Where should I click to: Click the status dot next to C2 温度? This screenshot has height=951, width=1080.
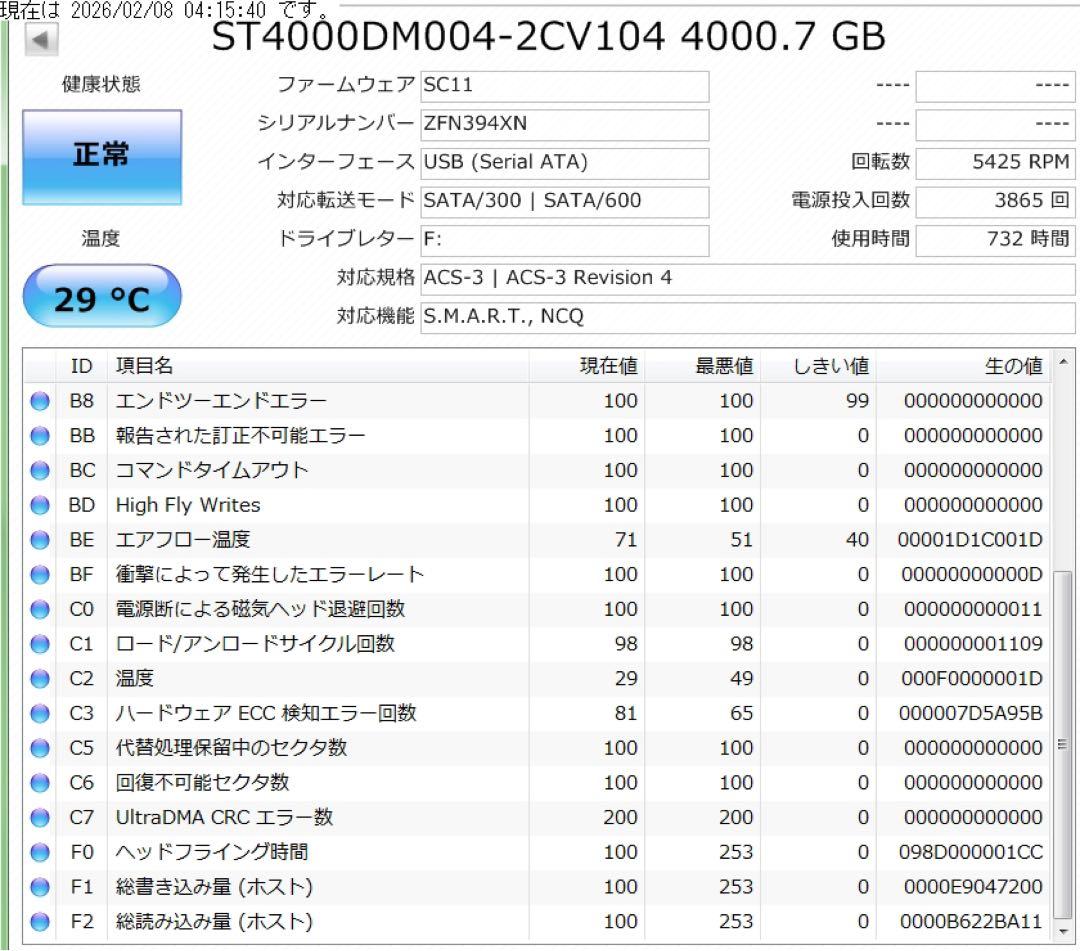pos(39,678)
